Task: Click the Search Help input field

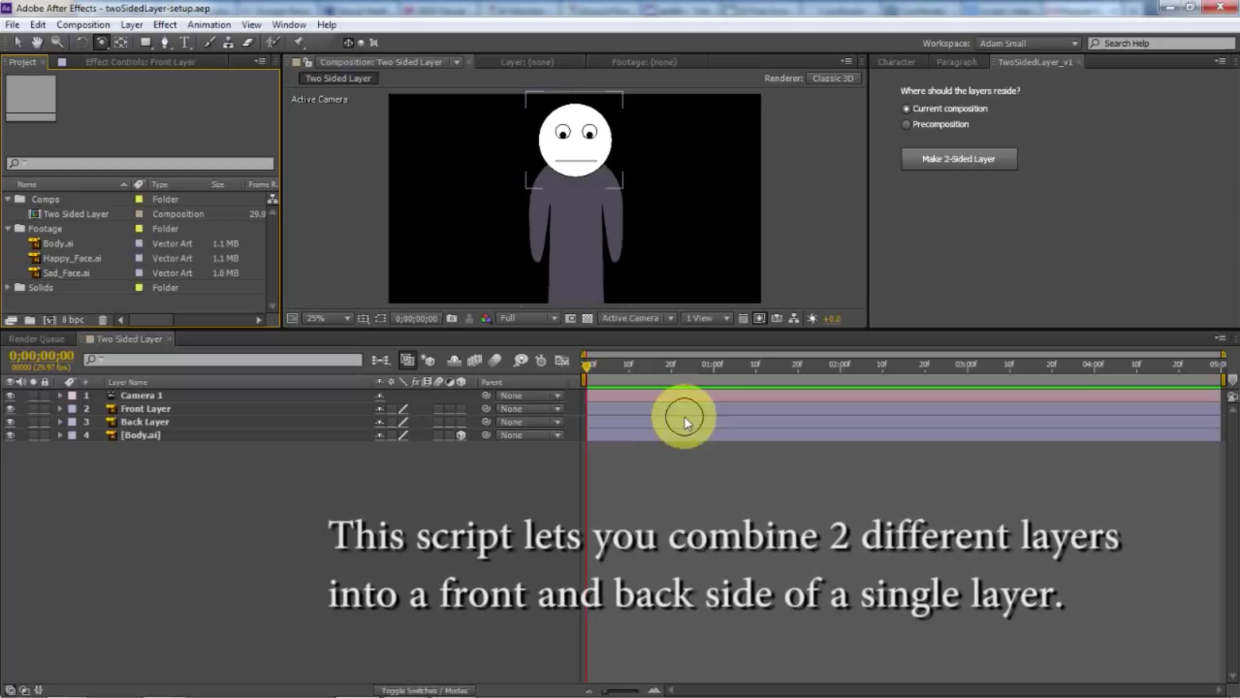Action: tap(1161, 43)
